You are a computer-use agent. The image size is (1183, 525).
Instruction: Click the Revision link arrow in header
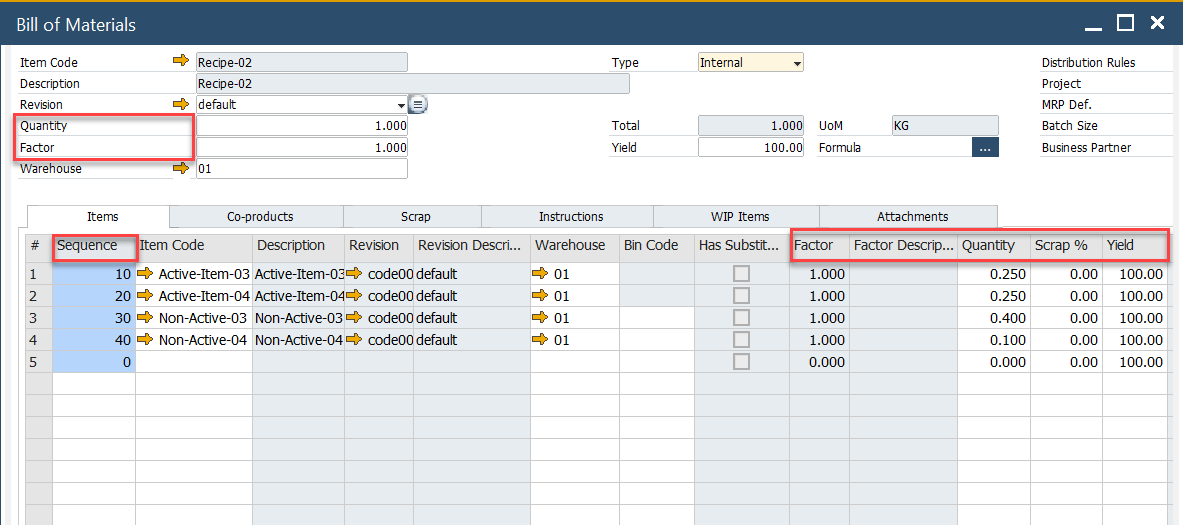(x=180, y=104)
